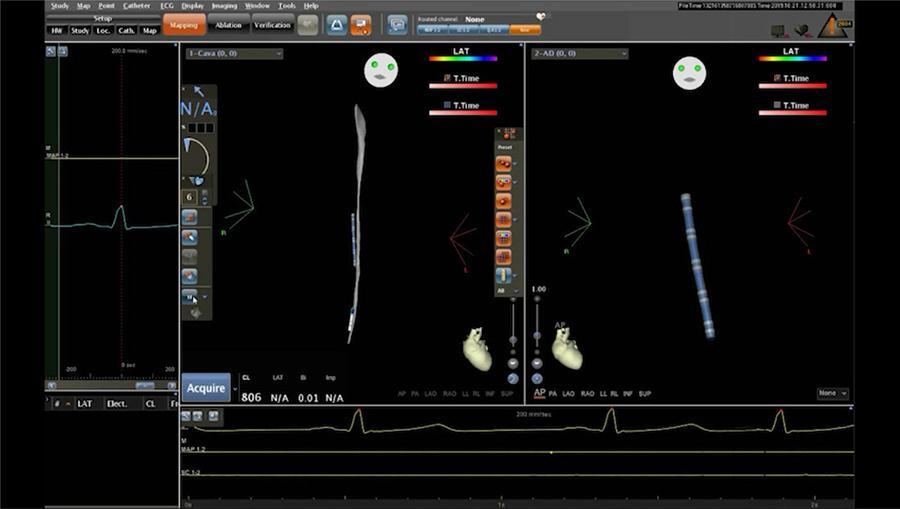Click the stepper beside the value 6
The width and height of the screenshot is (900, 509).
click(x=205, y=197)
